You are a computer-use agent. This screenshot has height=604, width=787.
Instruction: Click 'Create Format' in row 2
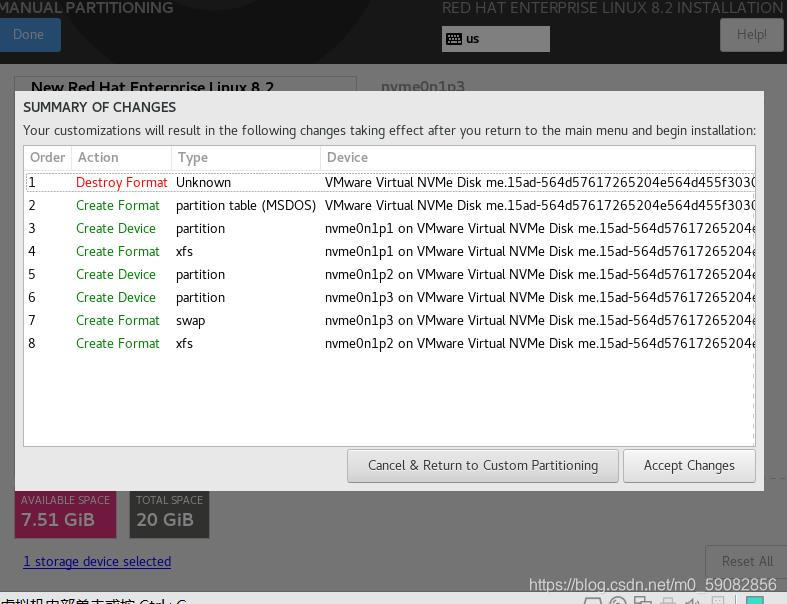pos(118,205)
